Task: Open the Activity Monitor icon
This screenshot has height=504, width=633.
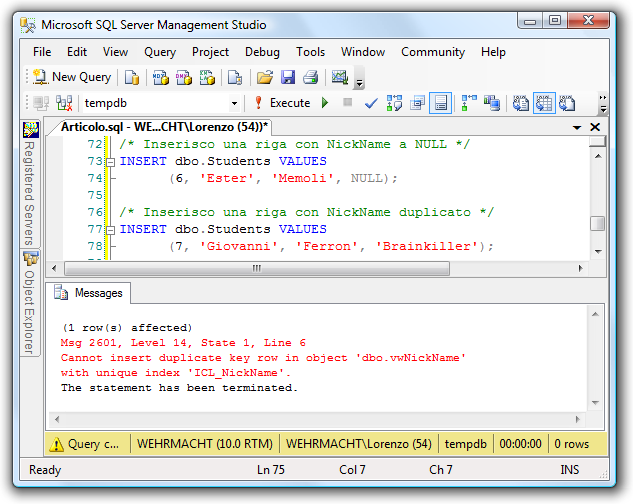Action: click(x=340, y=77)
